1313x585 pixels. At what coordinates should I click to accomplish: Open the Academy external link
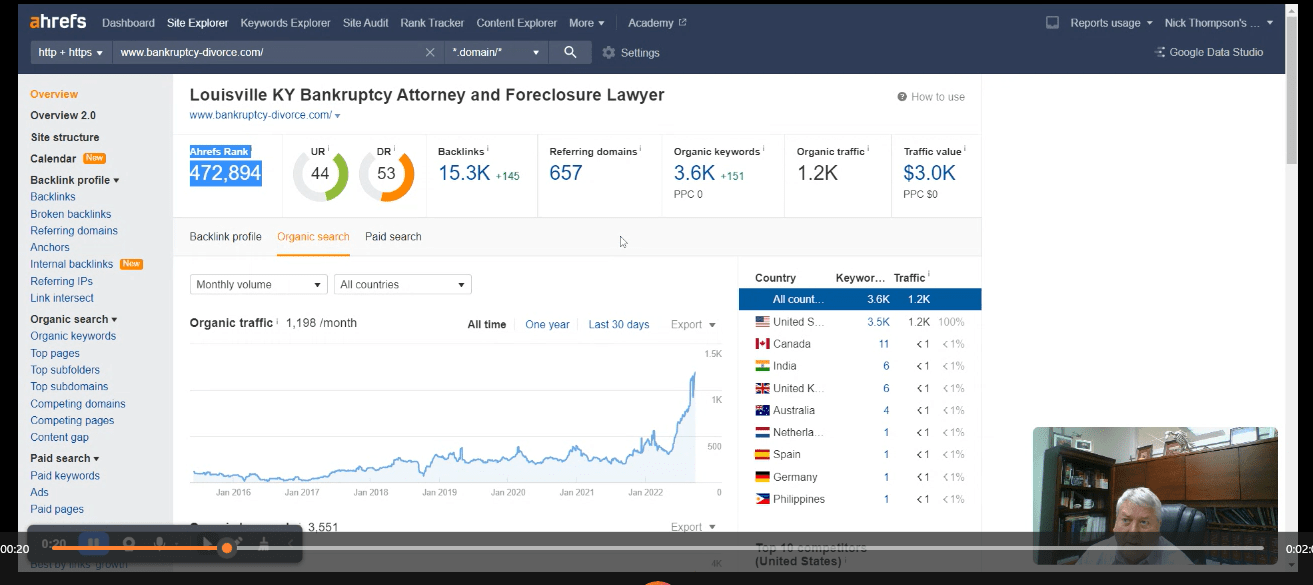pyautogui.click(x=657, y=23)
